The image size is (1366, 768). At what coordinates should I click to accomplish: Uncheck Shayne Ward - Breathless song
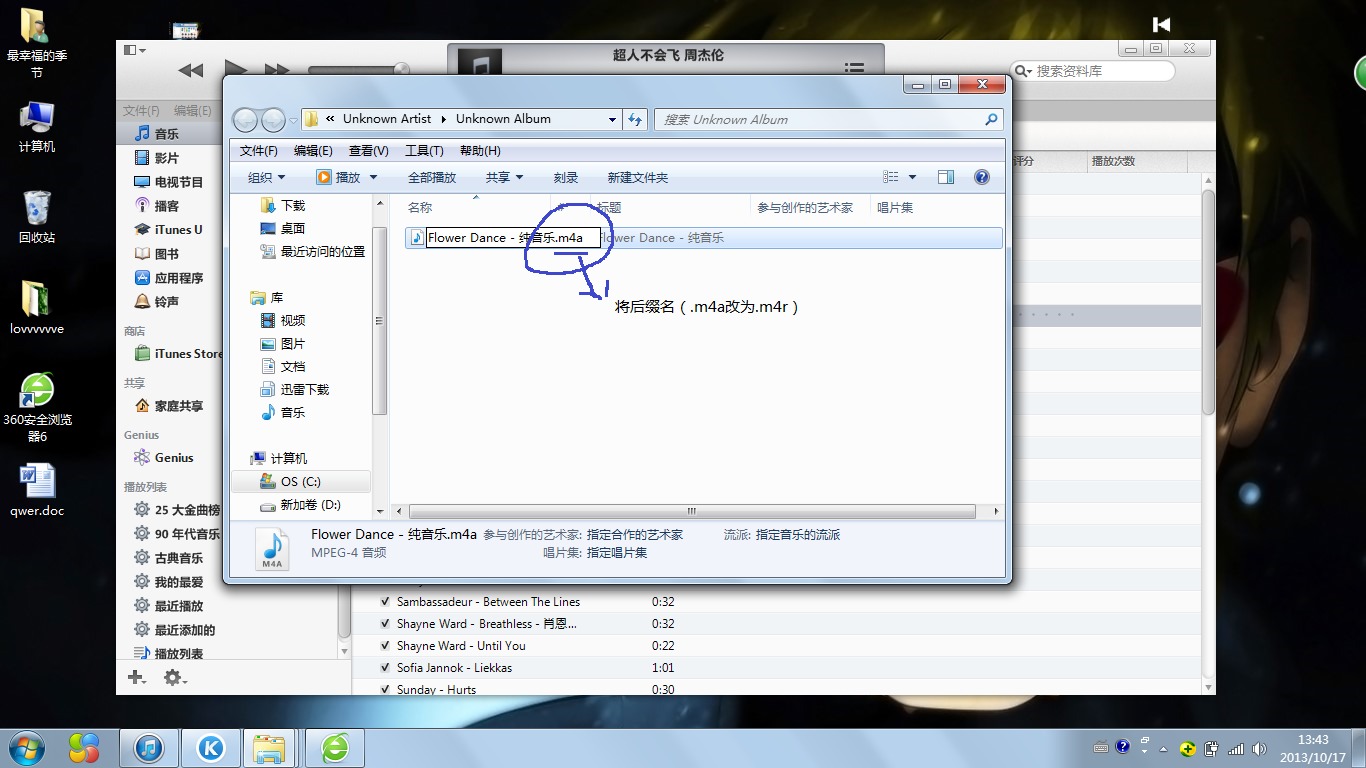pyautogui.click(x=385, y=624)
